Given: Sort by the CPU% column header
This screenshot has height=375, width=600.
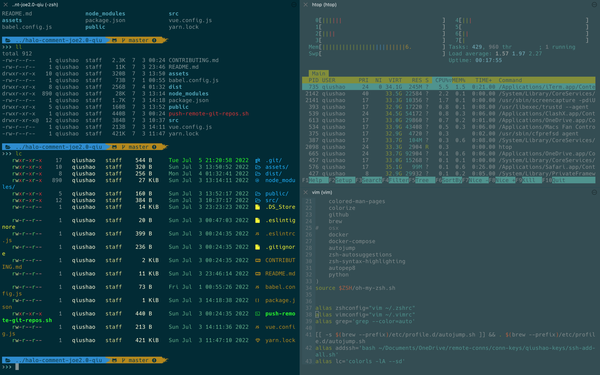Looking at the screenshot, I should click(443, 80).
